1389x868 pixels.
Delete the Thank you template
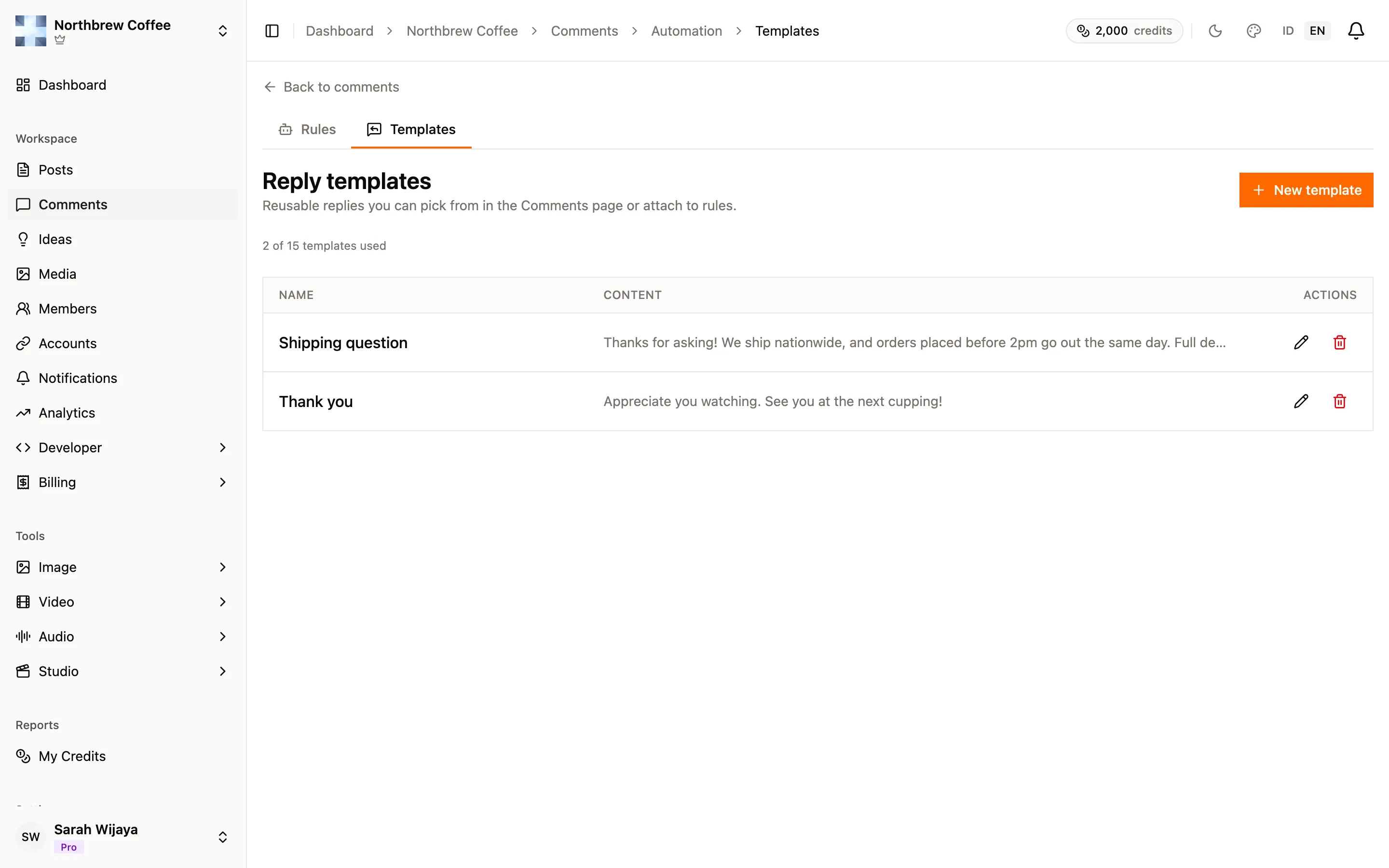(1340, 401)
